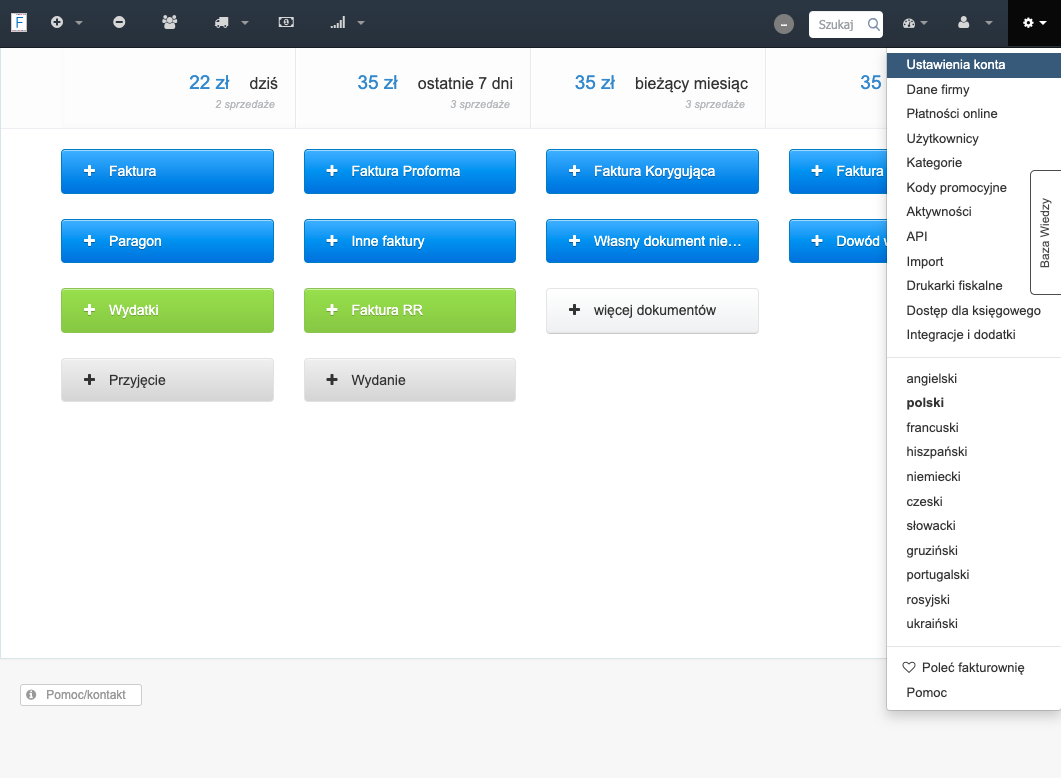The width and height of the screenshot is (1061, 778).
Task: Collapse the settings menu via gear caret
Action: (x=1043, y=23)
